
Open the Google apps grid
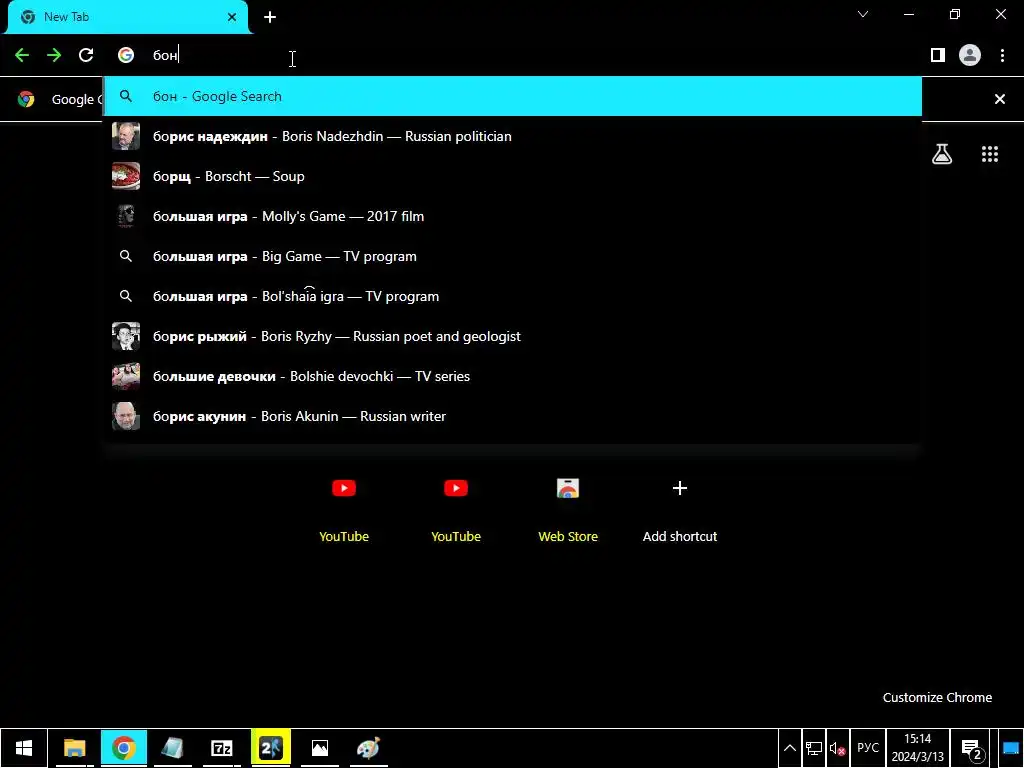pyautogui.click(x=990, y=154)
